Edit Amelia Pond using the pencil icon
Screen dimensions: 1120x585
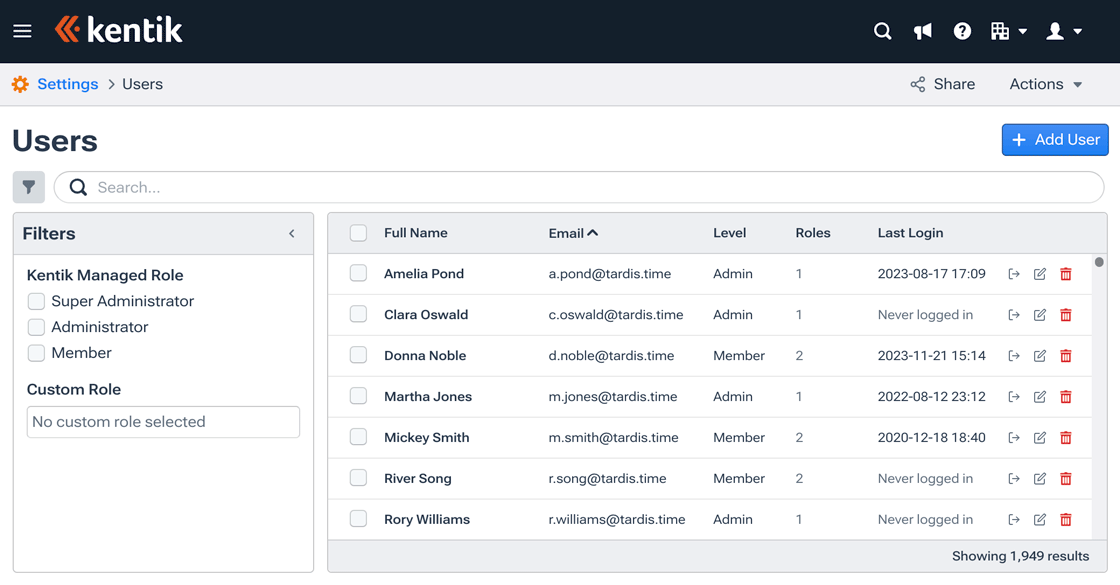click(x=1039, y=273)
